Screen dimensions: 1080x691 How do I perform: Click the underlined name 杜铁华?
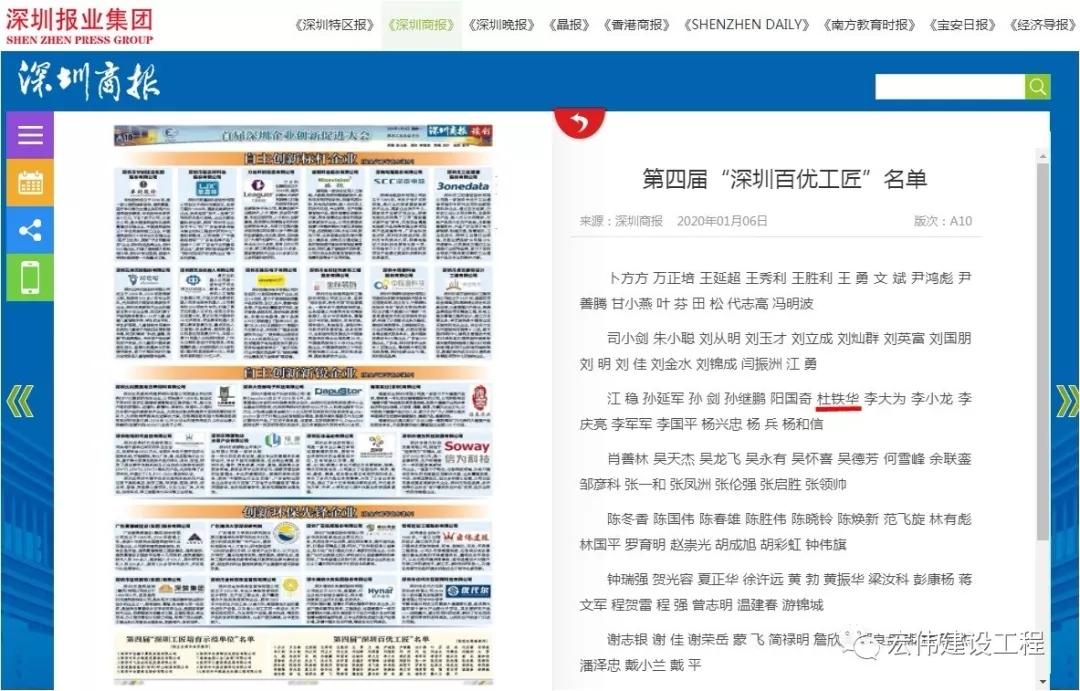tap(838, 399)
